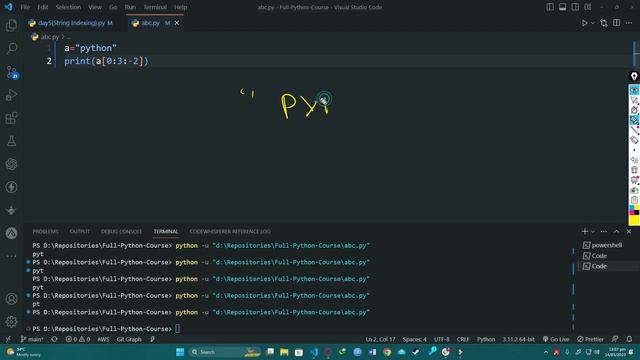Click the terminal prompt input area
The height and width of the screenshot is (360, 640).
[177, 329]
